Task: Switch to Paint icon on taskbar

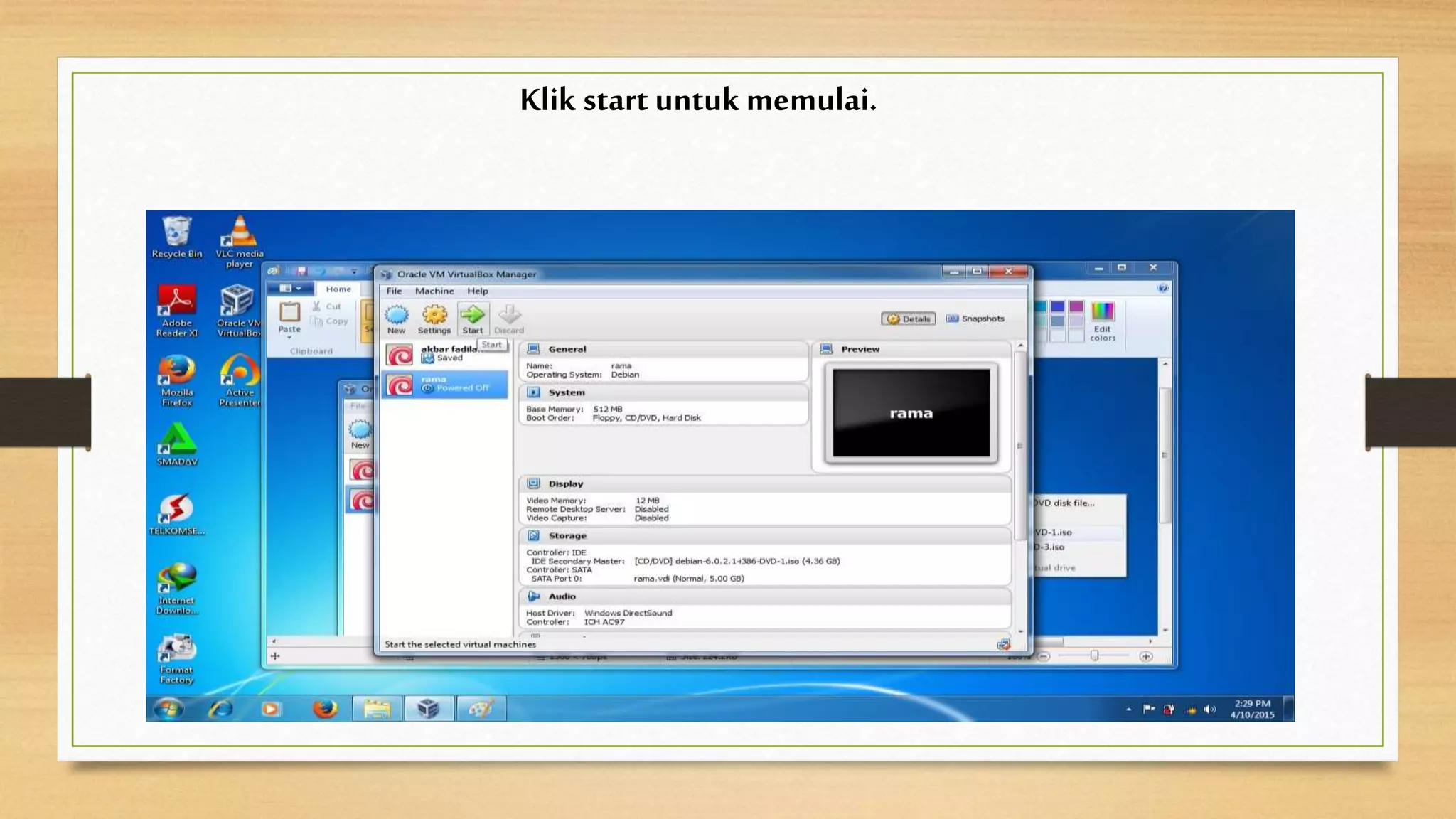Action: (481, 709)
